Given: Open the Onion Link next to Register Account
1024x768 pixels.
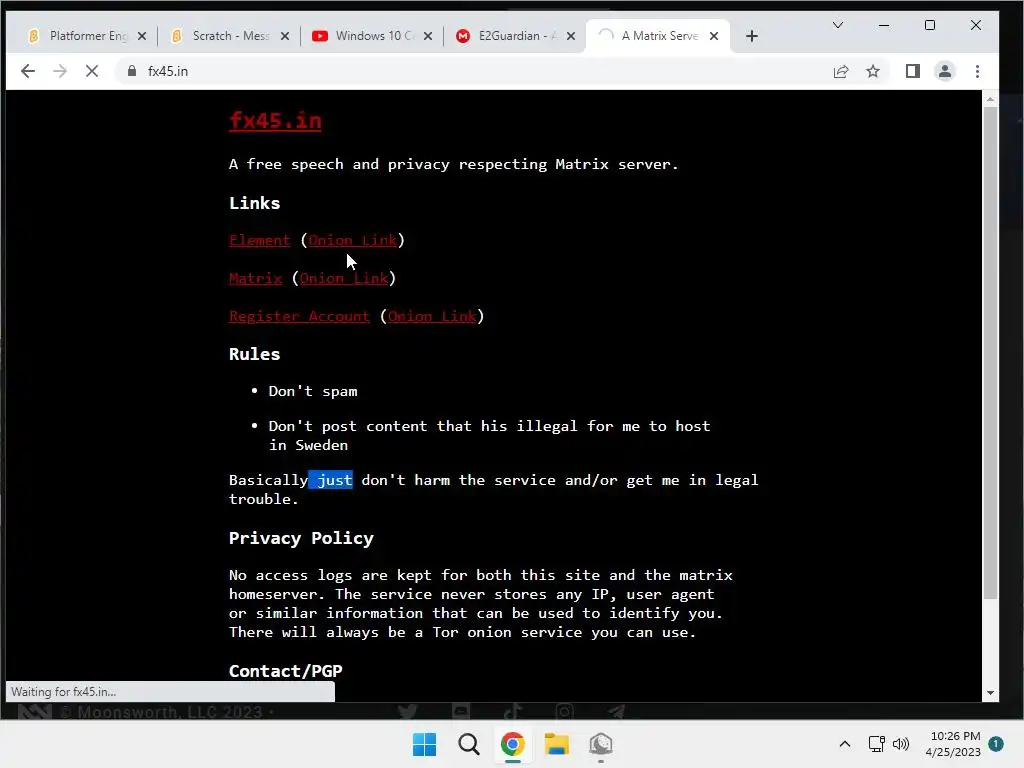Looking at the screenshot, I should 432,316.
